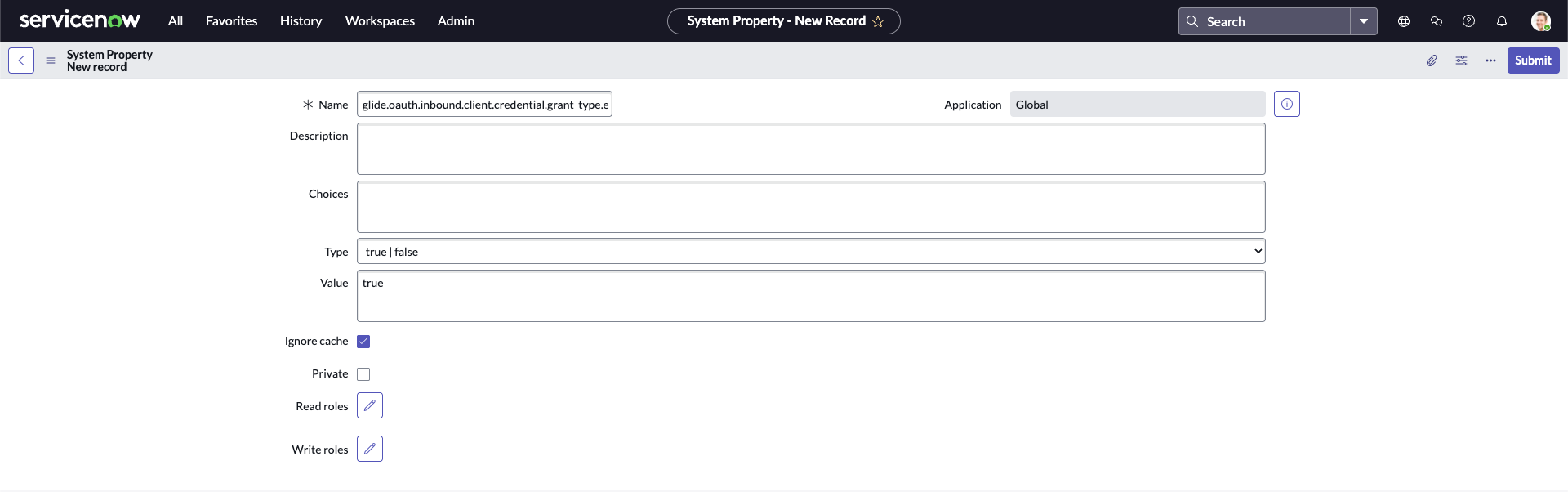Click the Read roles label
Viewport: 1568px width, 492px height.
pyautogui.click(x=322, y=406)
